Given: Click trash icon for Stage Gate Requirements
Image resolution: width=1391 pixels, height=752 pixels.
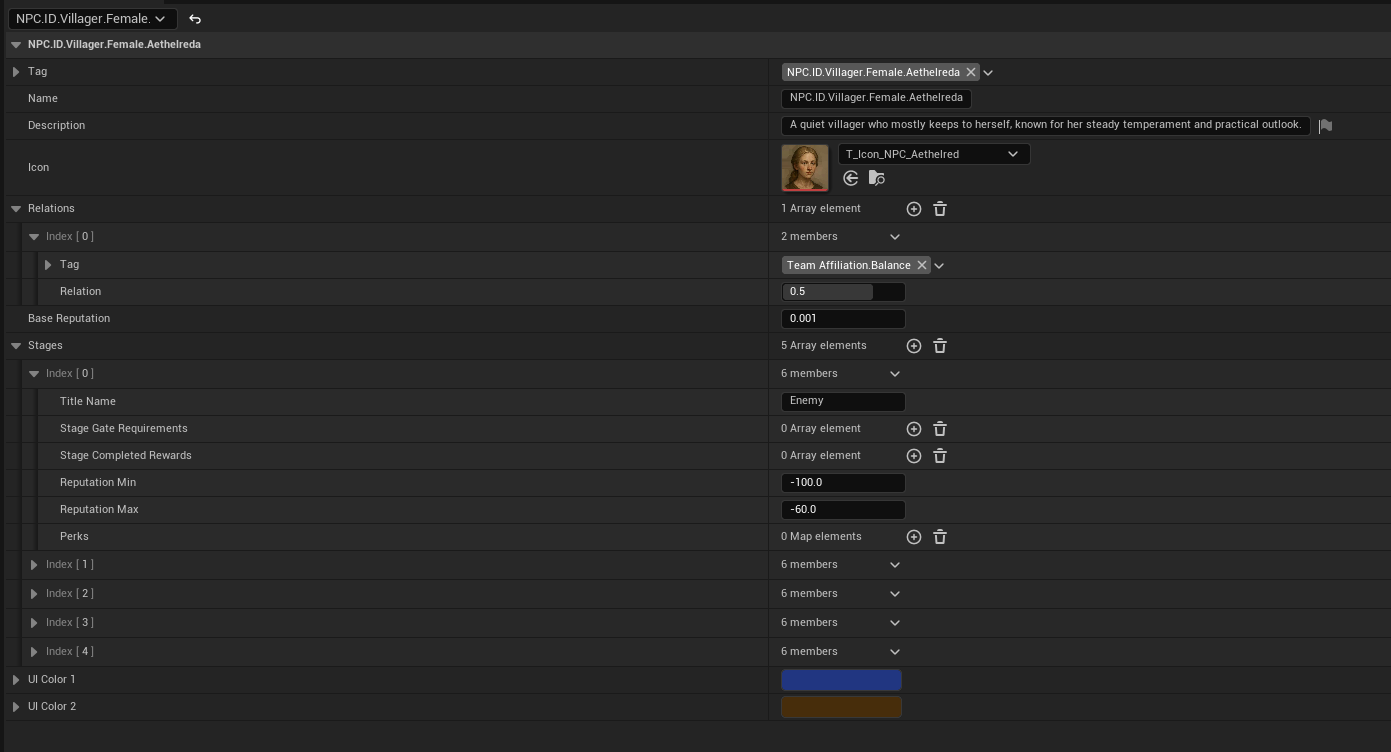Looking at the screenshot, I should (x=940, y=429).
